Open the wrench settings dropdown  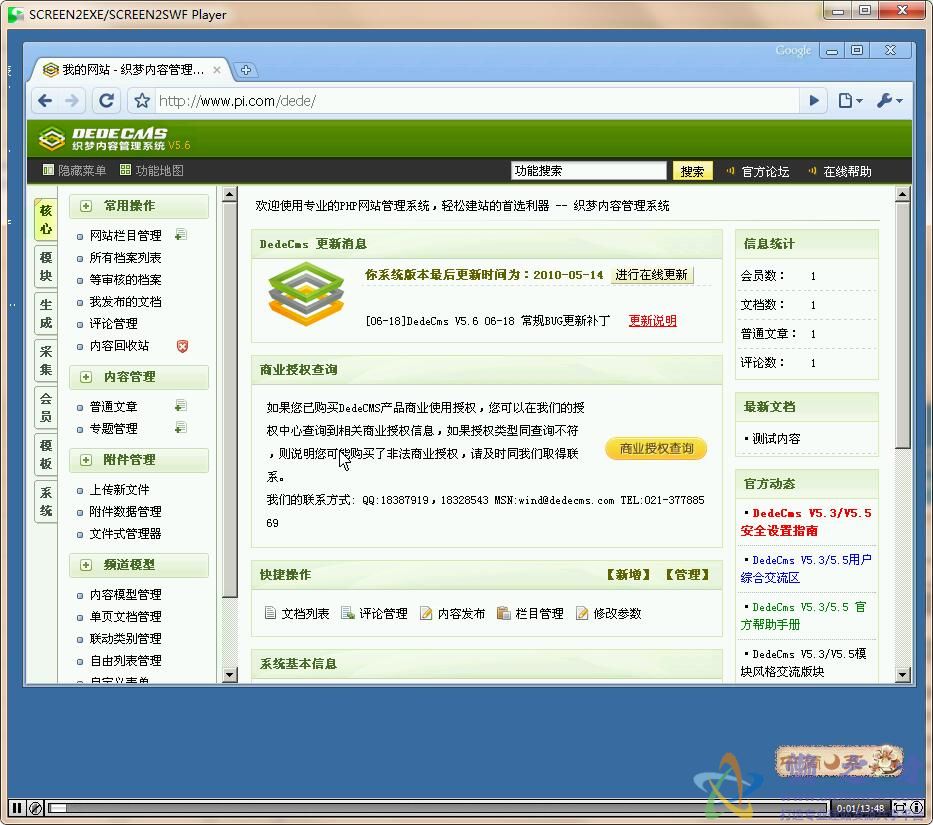(889, 100)
